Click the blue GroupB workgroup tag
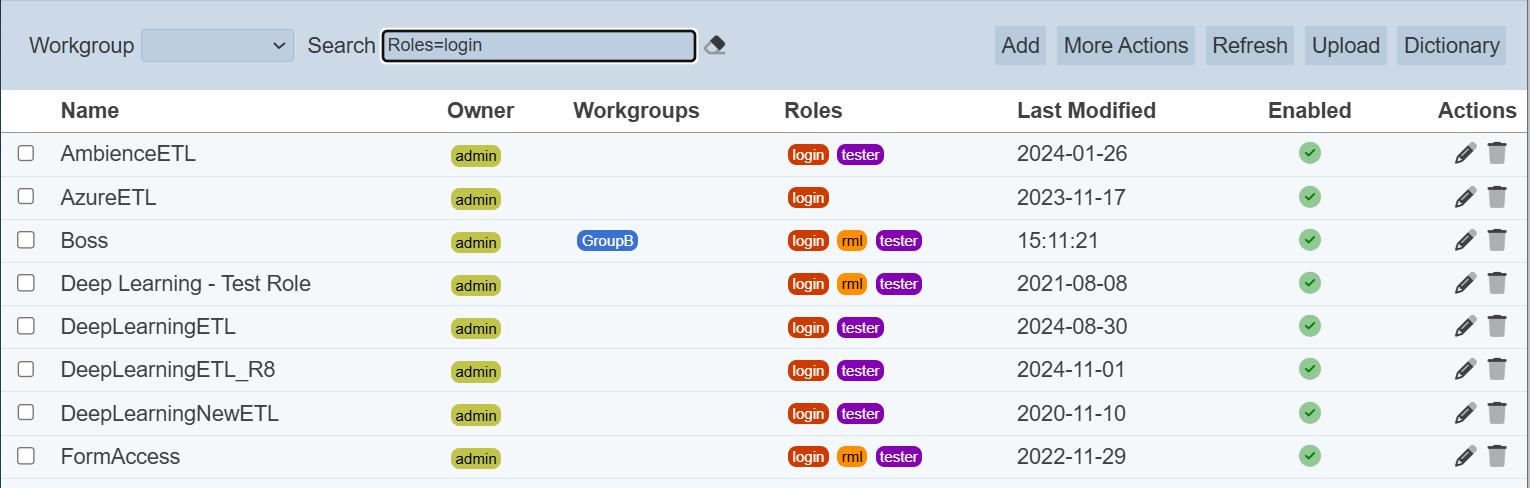Viewport: 1530px width, 488px height. coord(607,241)
